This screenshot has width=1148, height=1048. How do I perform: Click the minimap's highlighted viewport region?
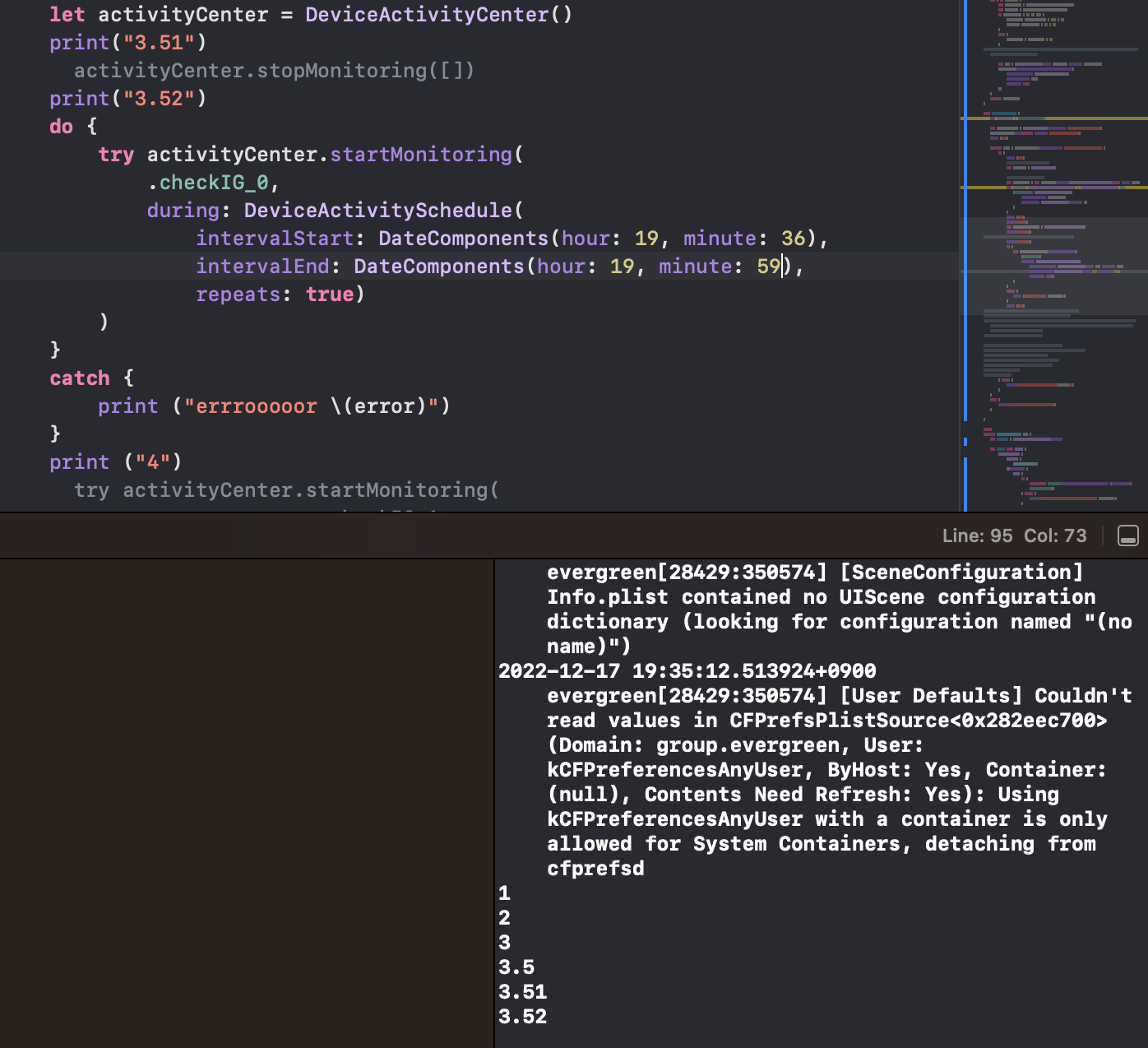pyautogui.click(x=1054, y=265)
